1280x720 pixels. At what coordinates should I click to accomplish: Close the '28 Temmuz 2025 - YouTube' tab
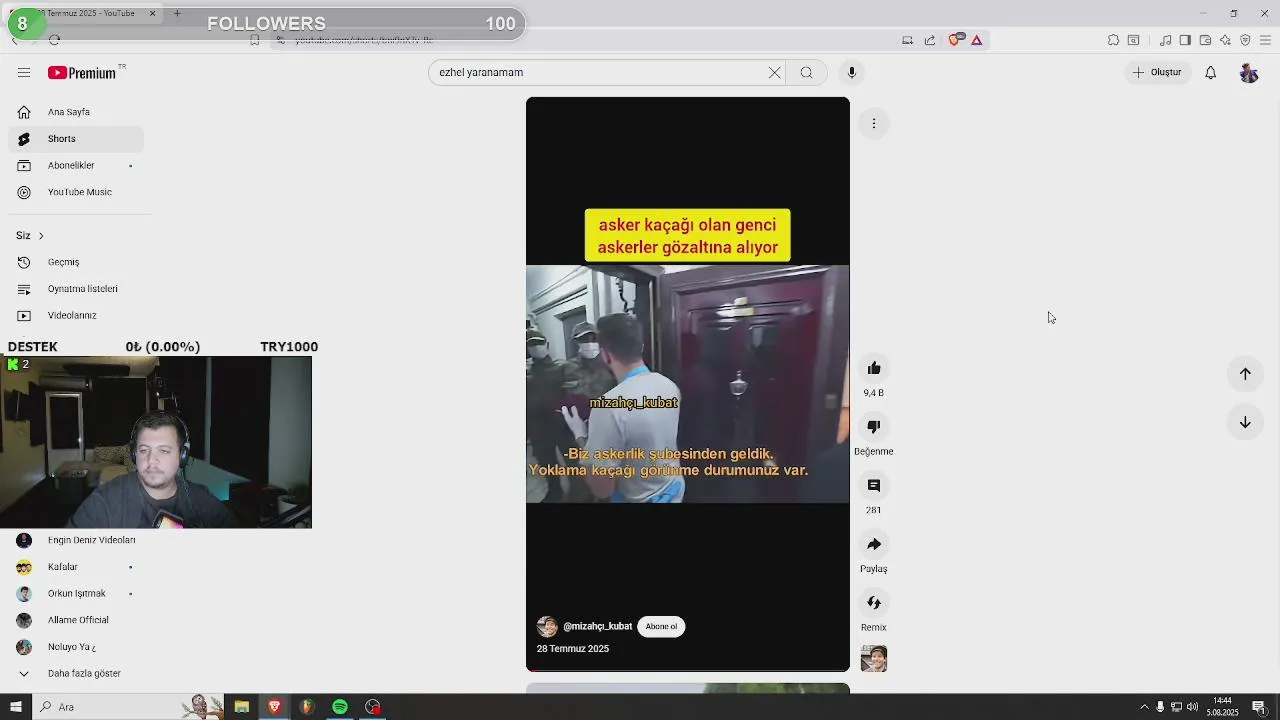coord(152,13)
